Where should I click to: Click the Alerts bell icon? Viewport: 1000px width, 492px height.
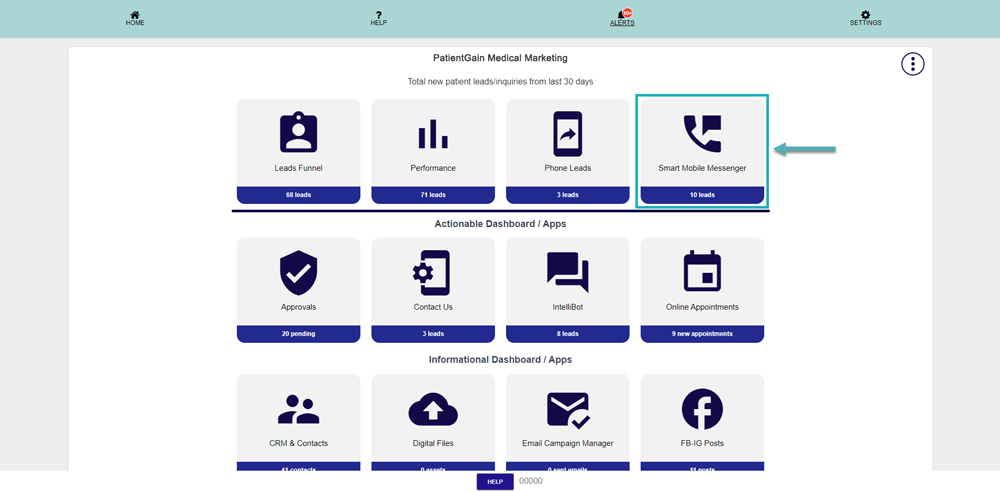point(621,15)
